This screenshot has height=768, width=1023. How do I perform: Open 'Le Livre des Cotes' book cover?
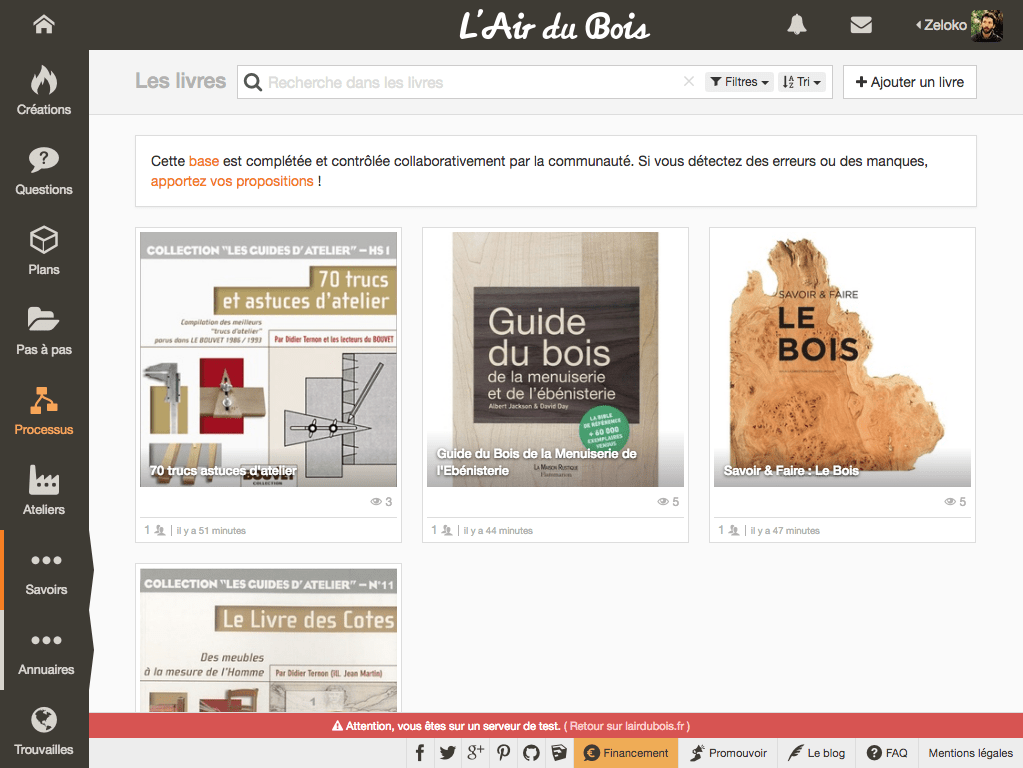[x=268, y=641]
